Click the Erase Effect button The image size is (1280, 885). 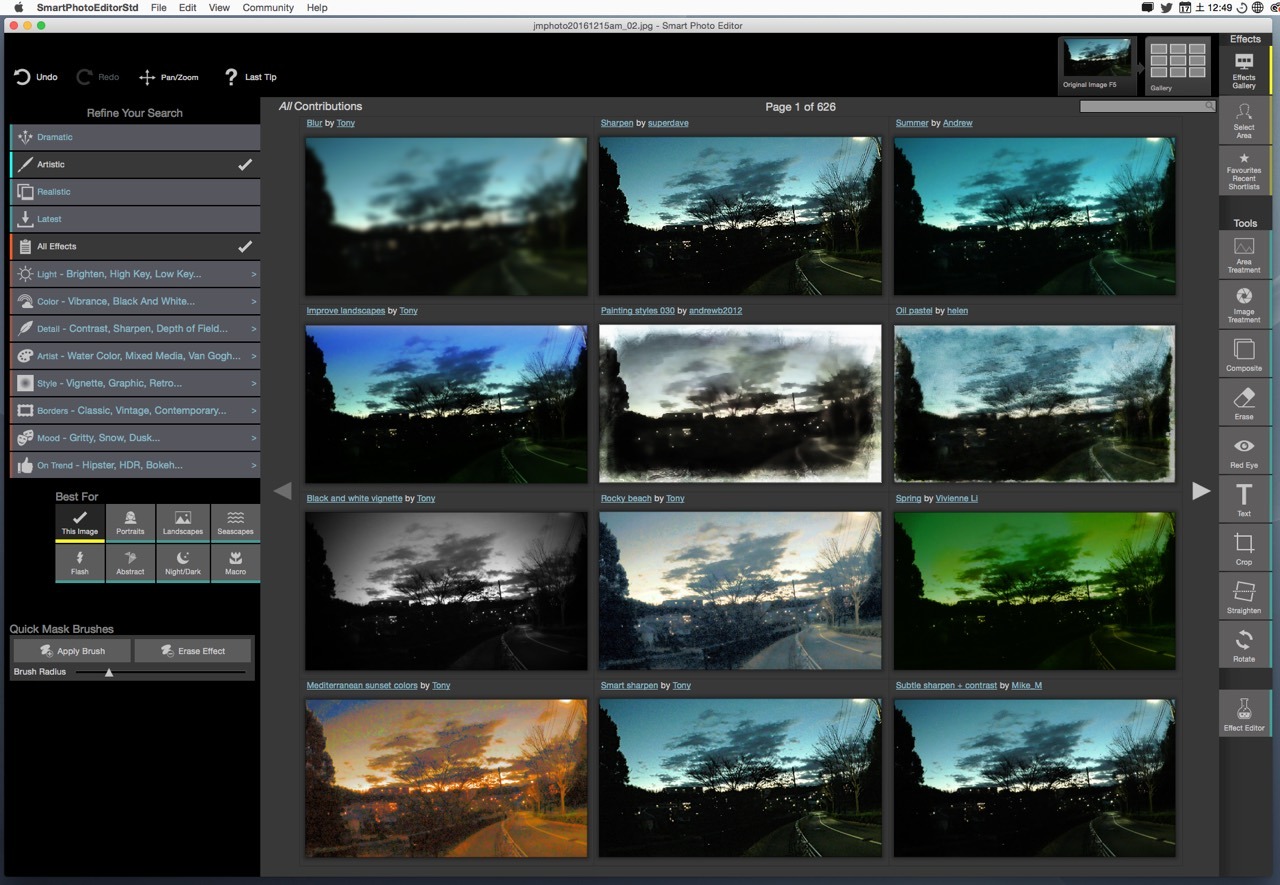click(x=193, y=651)
